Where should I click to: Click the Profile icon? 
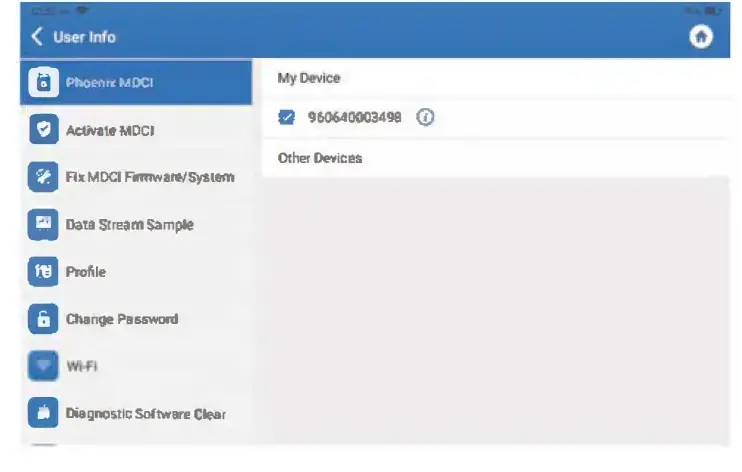44,271
